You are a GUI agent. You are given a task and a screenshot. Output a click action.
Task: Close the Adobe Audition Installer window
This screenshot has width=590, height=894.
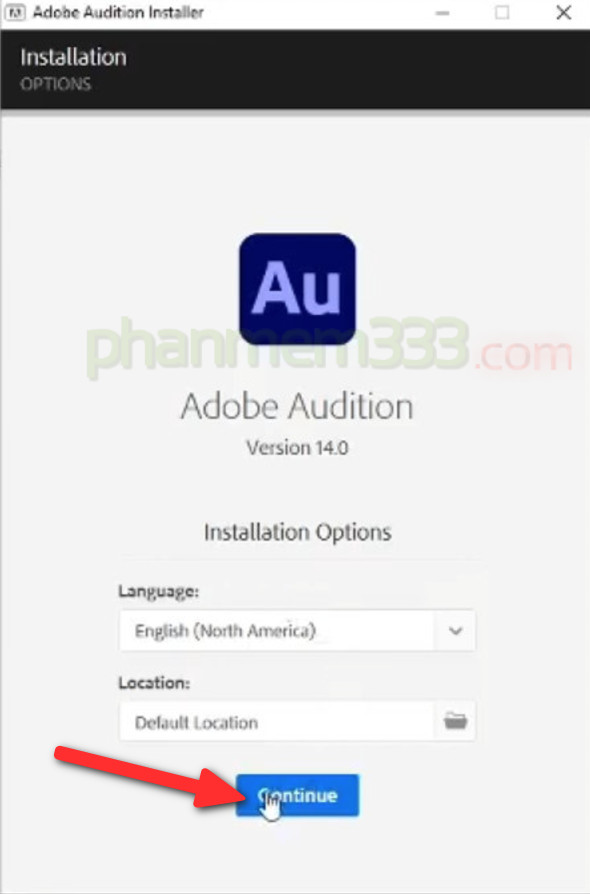(563, 12)
